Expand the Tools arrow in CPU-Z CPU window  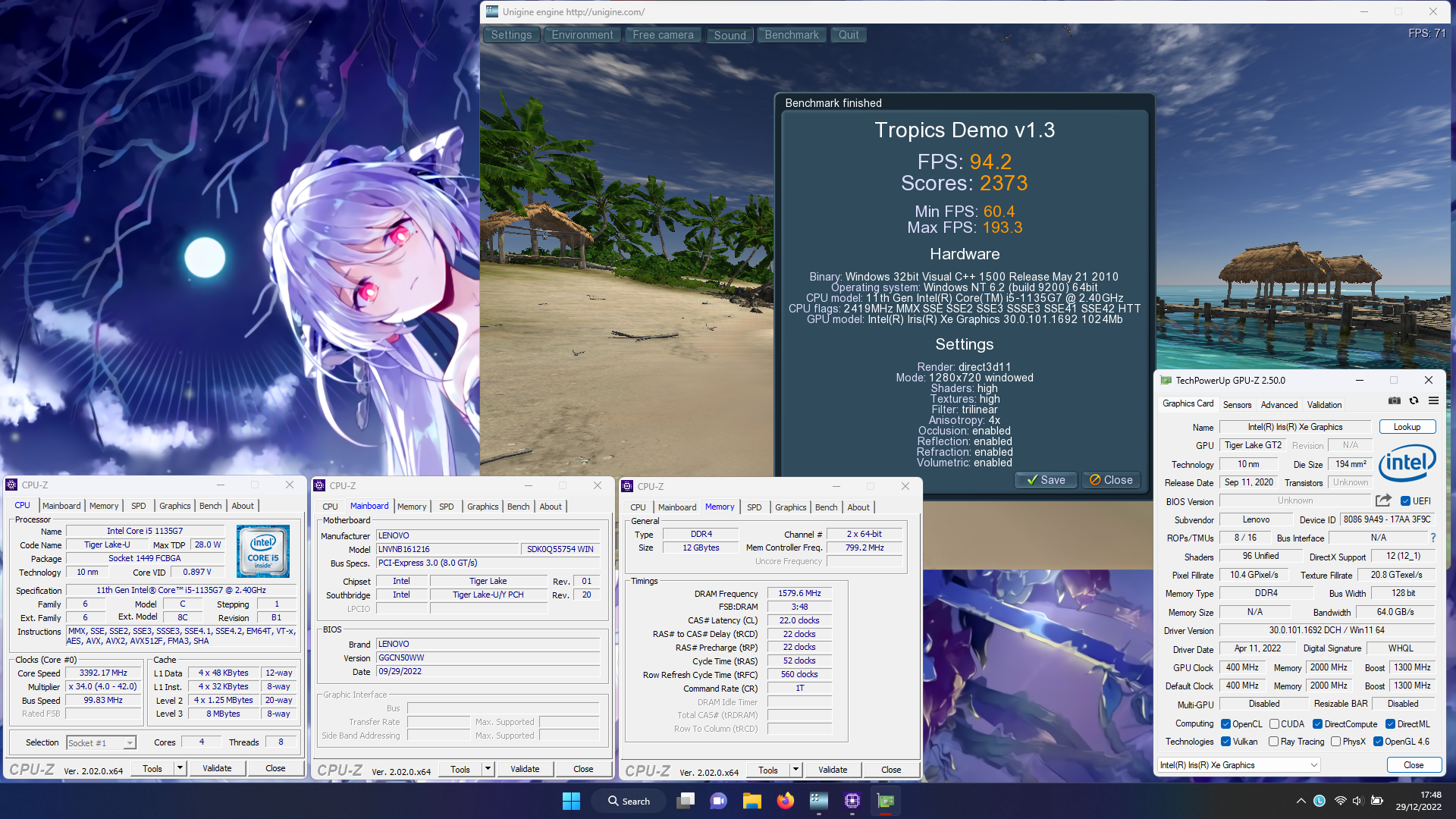tap(180, 768)
